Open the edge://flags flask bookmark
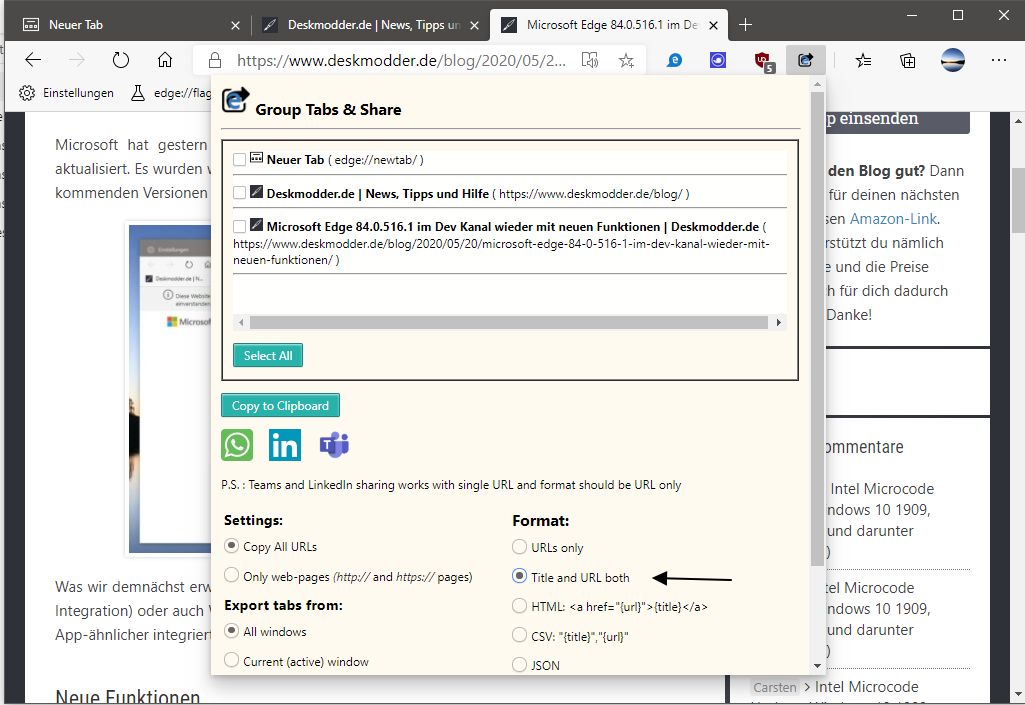 (x=171, y=93)
